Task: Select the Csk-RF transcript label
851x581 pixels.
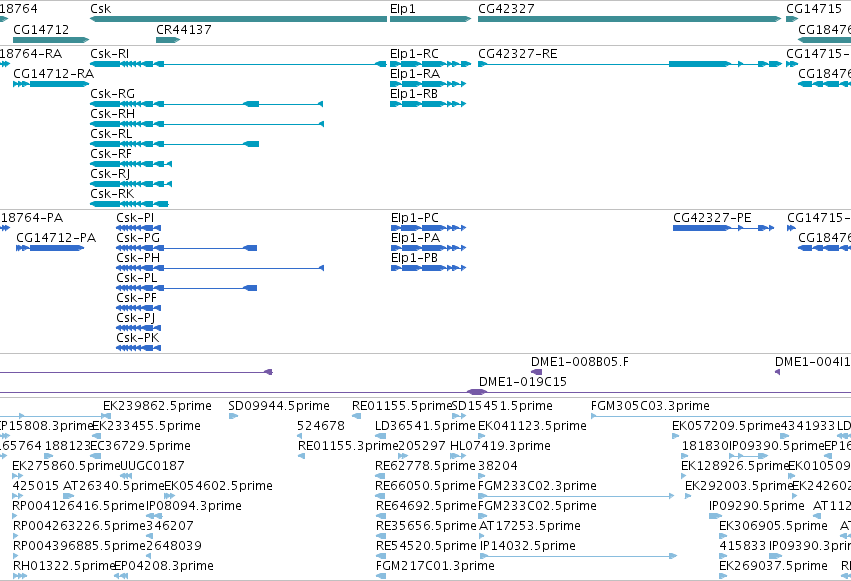Action: (x=111, y=154)
